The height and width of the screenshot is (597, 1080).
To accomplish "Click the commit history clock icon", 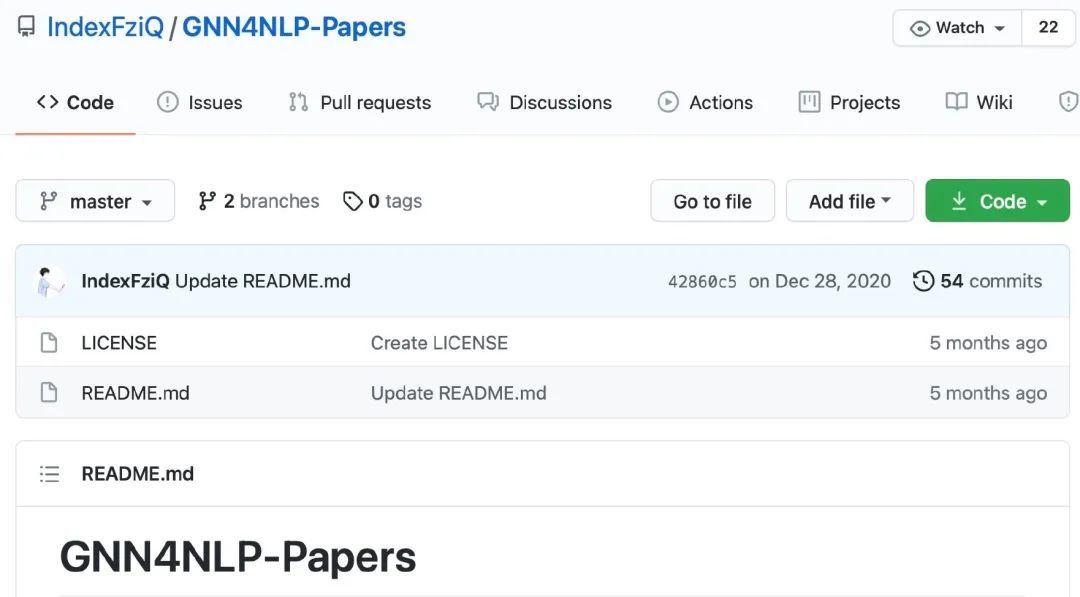I will point(923,281).
